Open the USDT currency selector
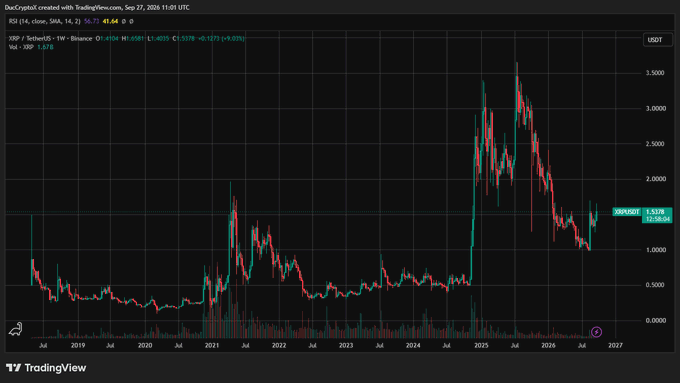This screenshot has height=383, width=680. click(x=657, y=40)
